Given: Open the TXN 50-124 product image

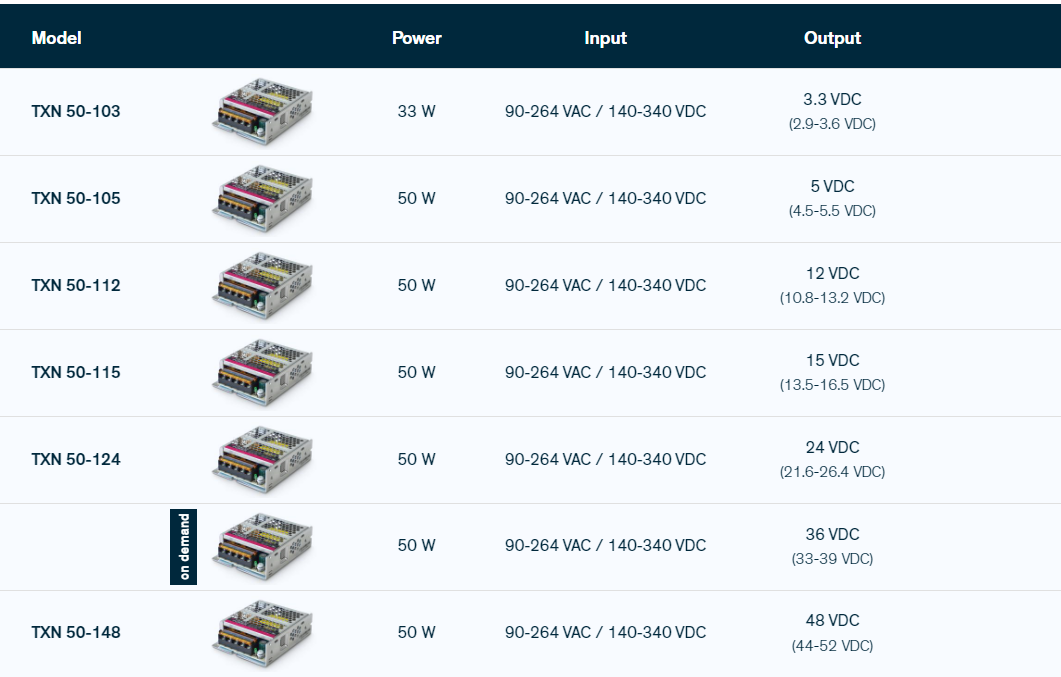Looking at the screenshot, I should [x=262, y=460].
